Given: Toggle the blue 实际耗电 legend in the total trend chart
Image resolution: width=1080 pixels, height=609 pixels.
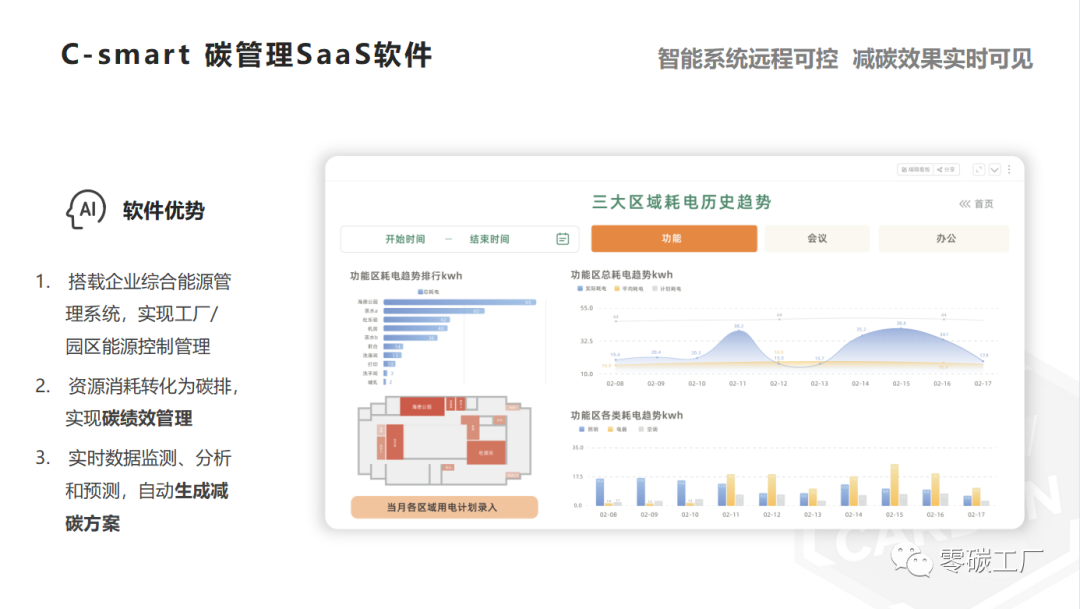Looking at the screenshot, I should (592, 289).
